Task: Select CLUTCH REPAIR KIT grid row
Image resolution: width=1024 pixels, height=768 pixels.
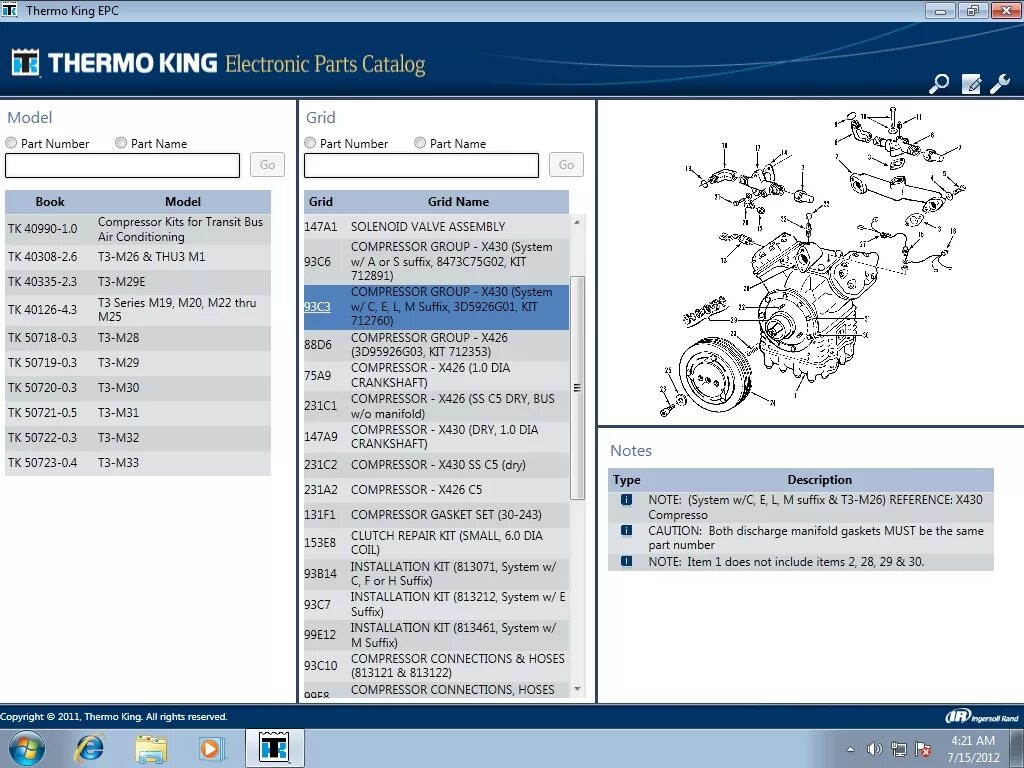Action: pyautogui.click(x=436, y=543)
